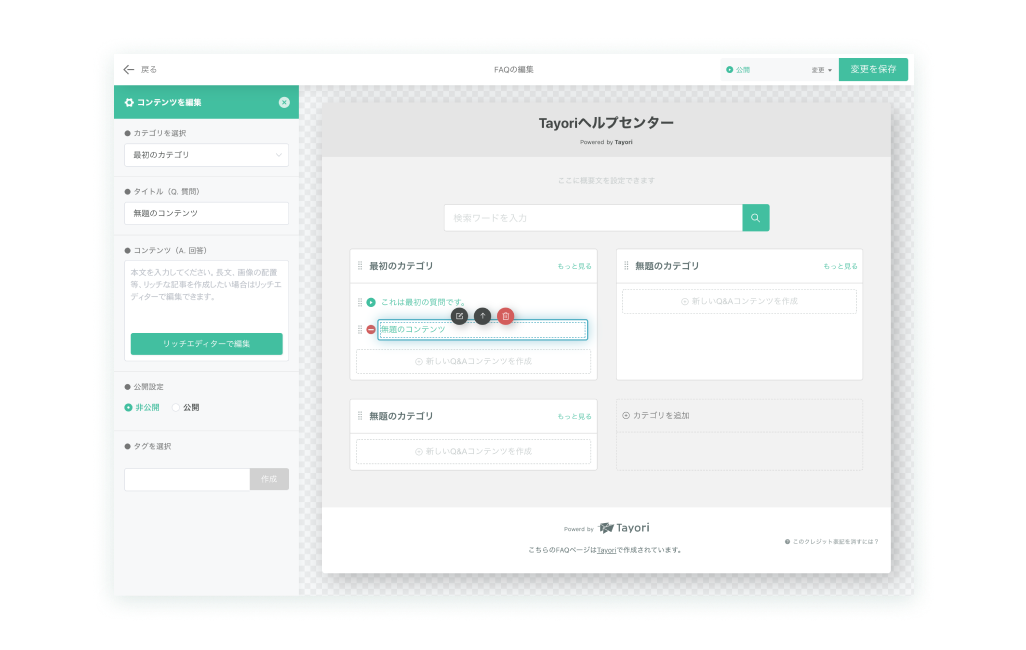Screen dimensions: 1026x650
Task: Click drag handle beside 無題のコンテンツ item
Action: [x=360, y=329]
